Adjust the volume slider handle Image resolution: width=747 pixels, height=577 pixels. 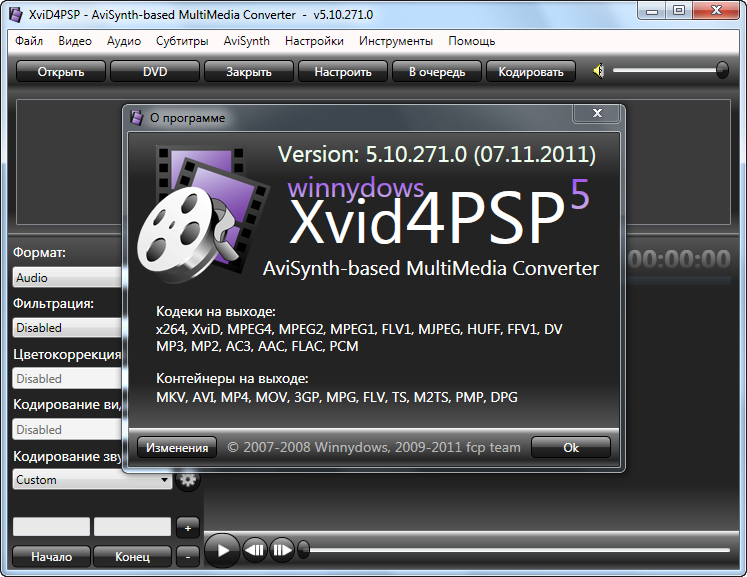(x=722, y=71)
